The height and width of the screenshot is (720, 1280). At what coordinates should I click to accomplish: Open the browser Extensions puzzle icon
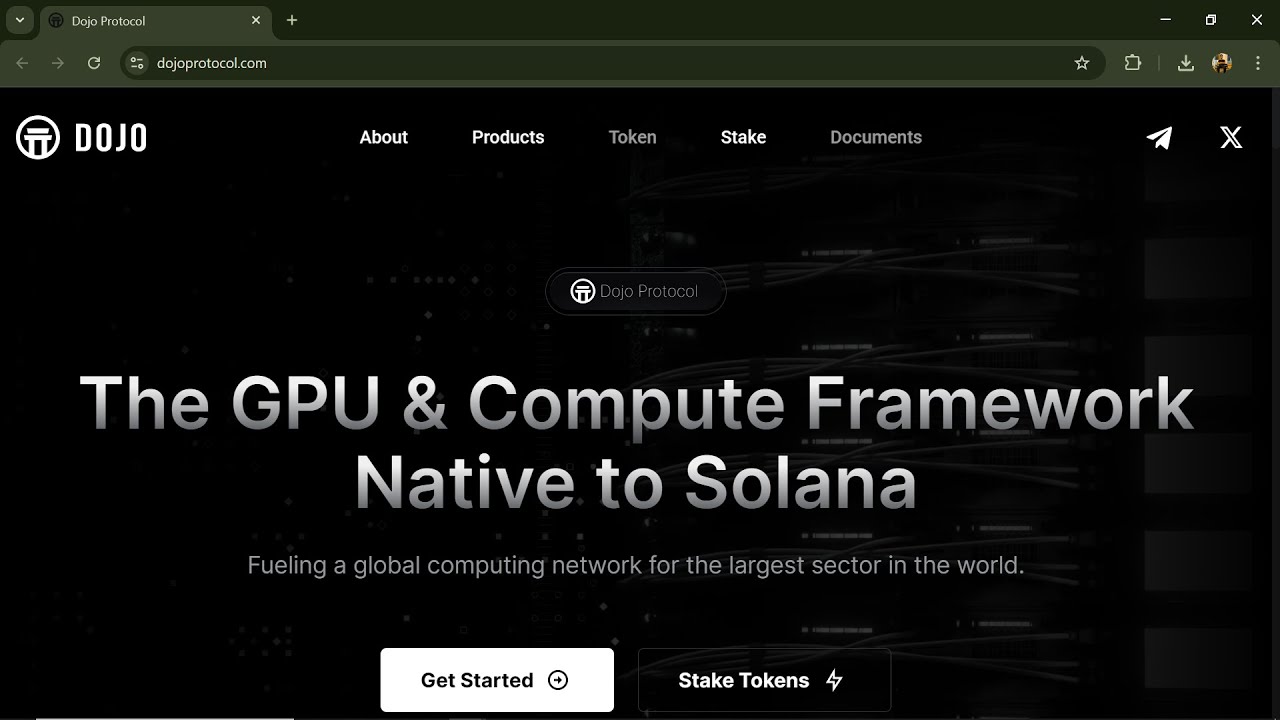coord(1132,63)
